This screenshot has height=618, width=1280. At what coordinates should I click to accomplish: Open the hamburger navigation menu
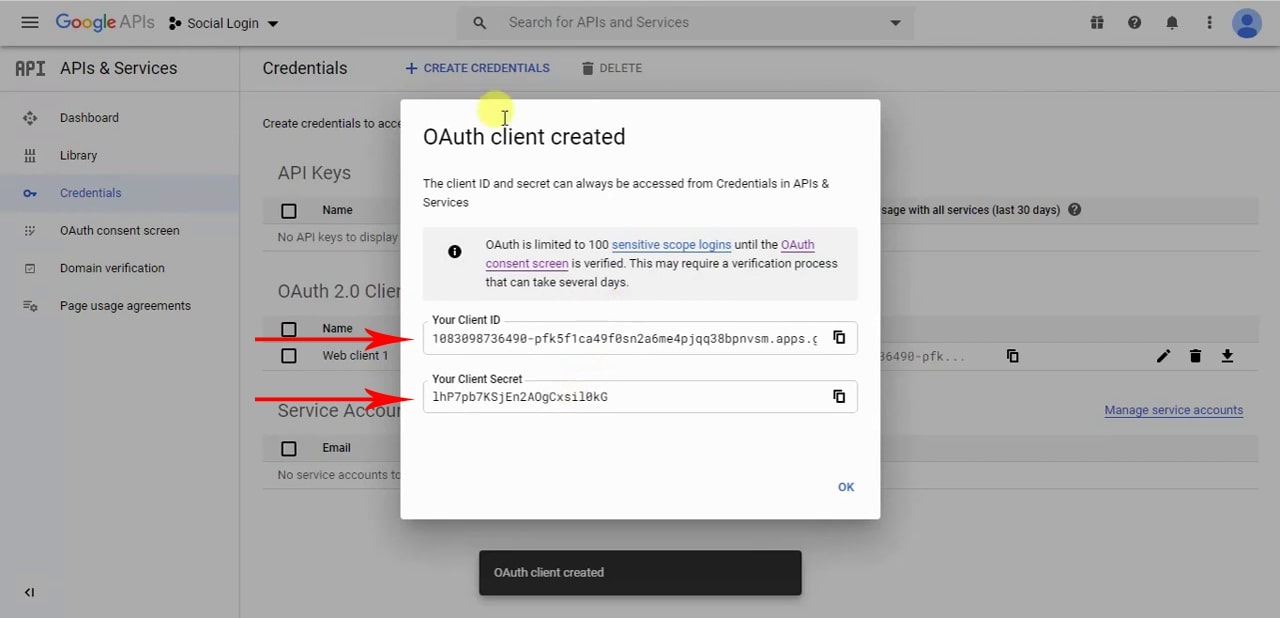tap(29, 22)
